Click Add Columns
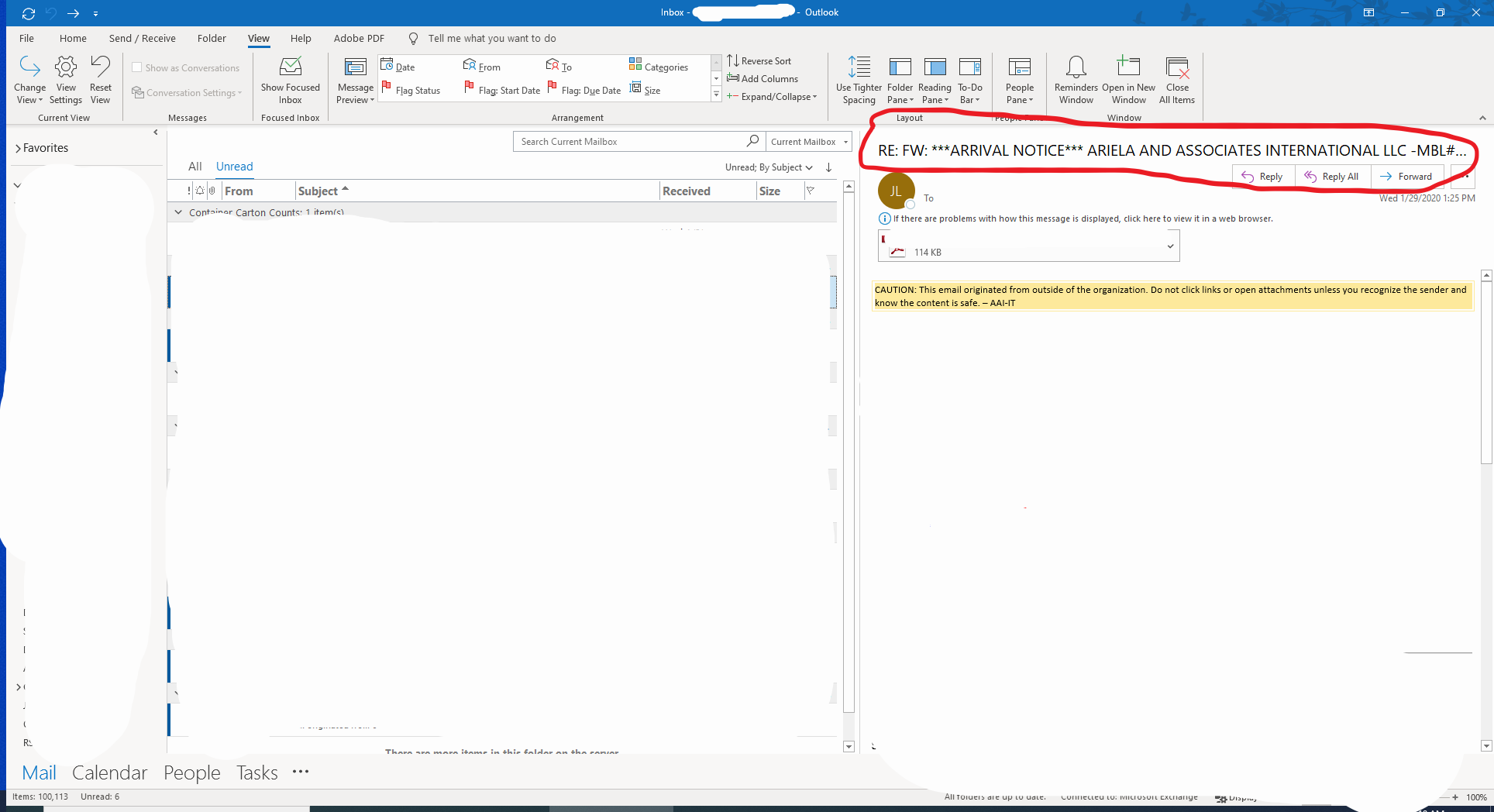This screenshot has width=1494, height=812. click(762, 78)
